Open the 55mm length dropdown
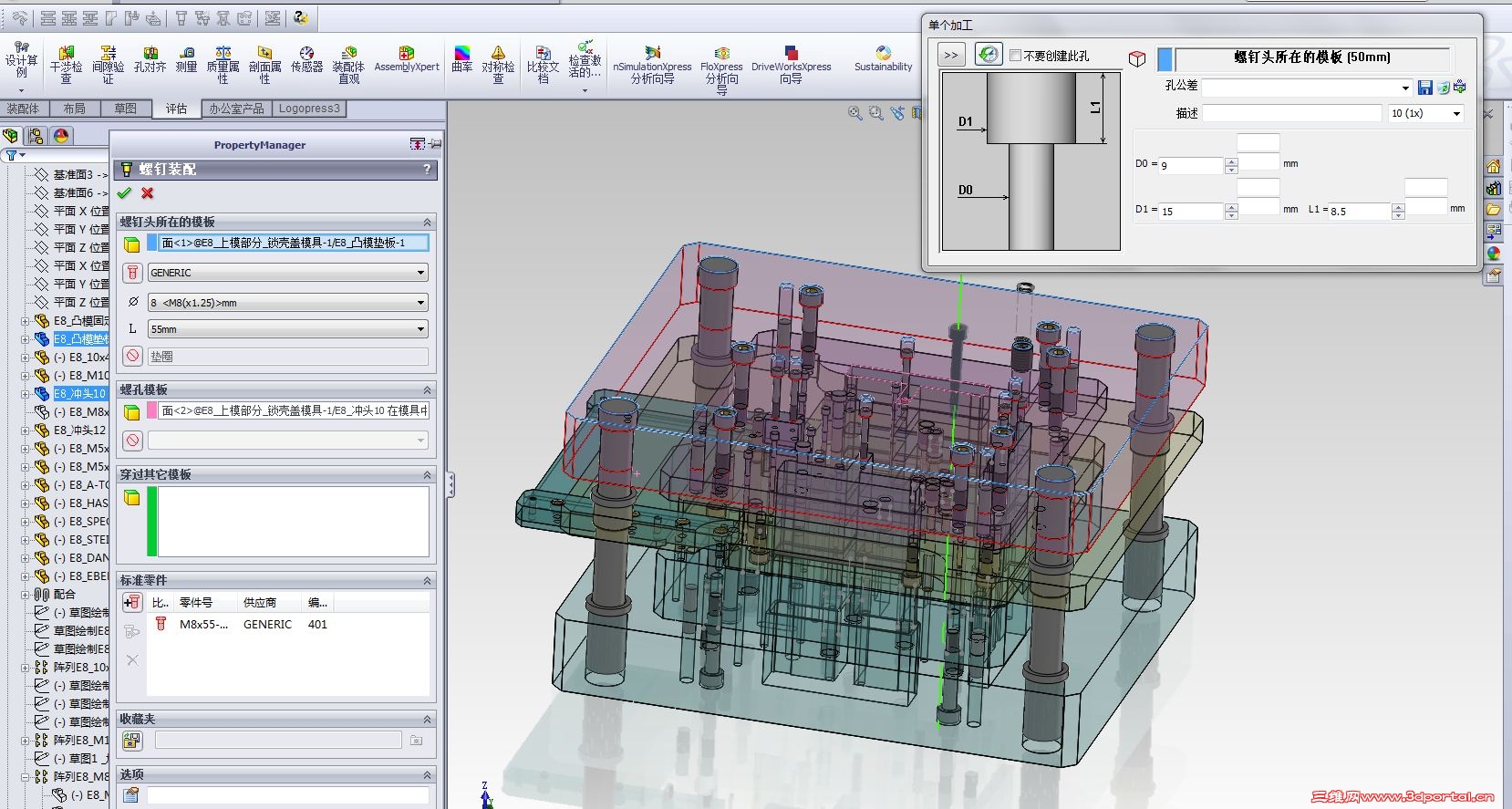 [420, 328]
